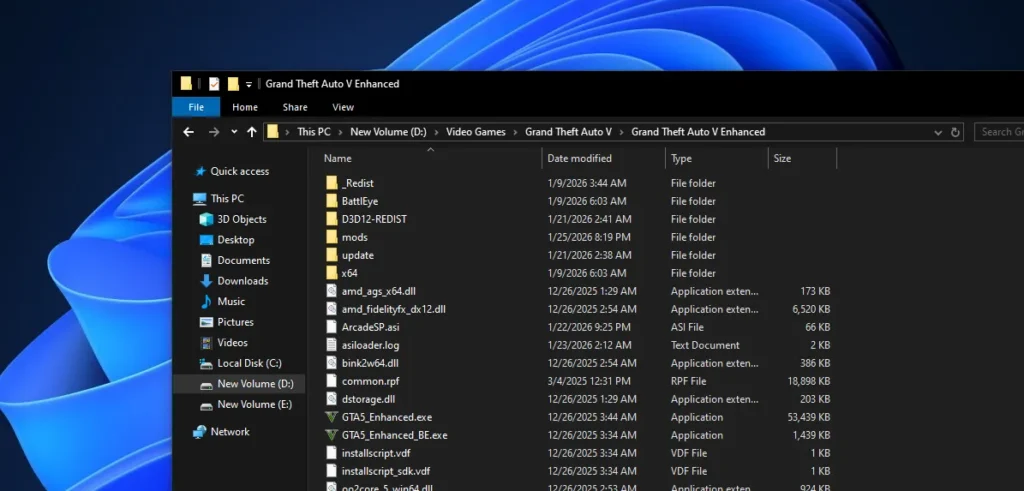Select the mods folder icon
Image resolution: width=1024 pixels, height=491 pixels.
click(x=332, y=237)
